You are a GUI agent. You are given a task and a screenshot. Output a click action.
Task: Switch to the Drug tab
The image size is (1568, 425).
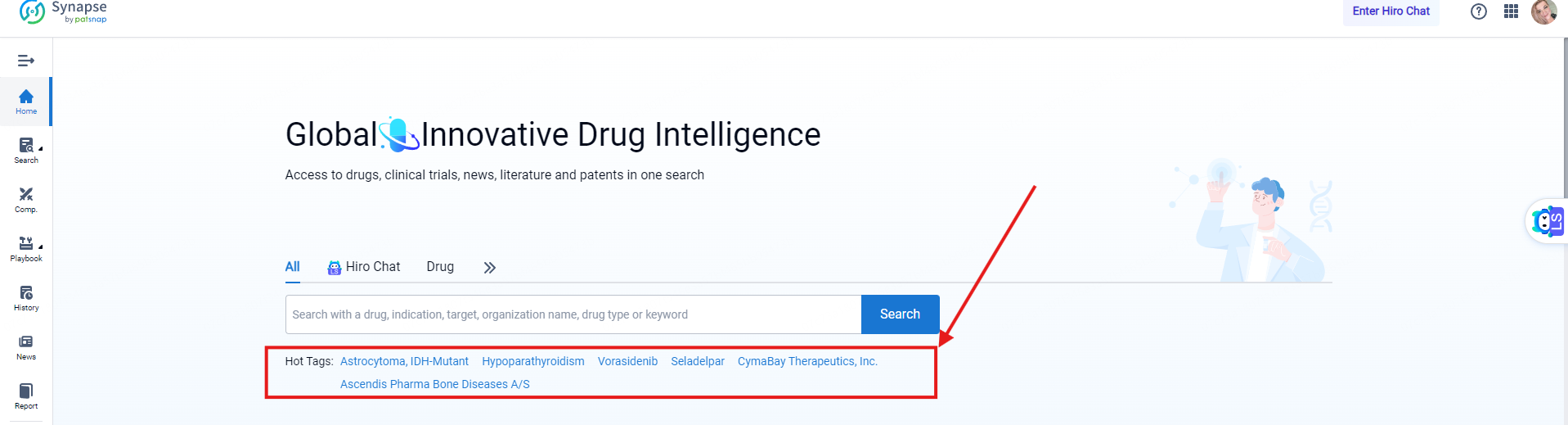440,267
